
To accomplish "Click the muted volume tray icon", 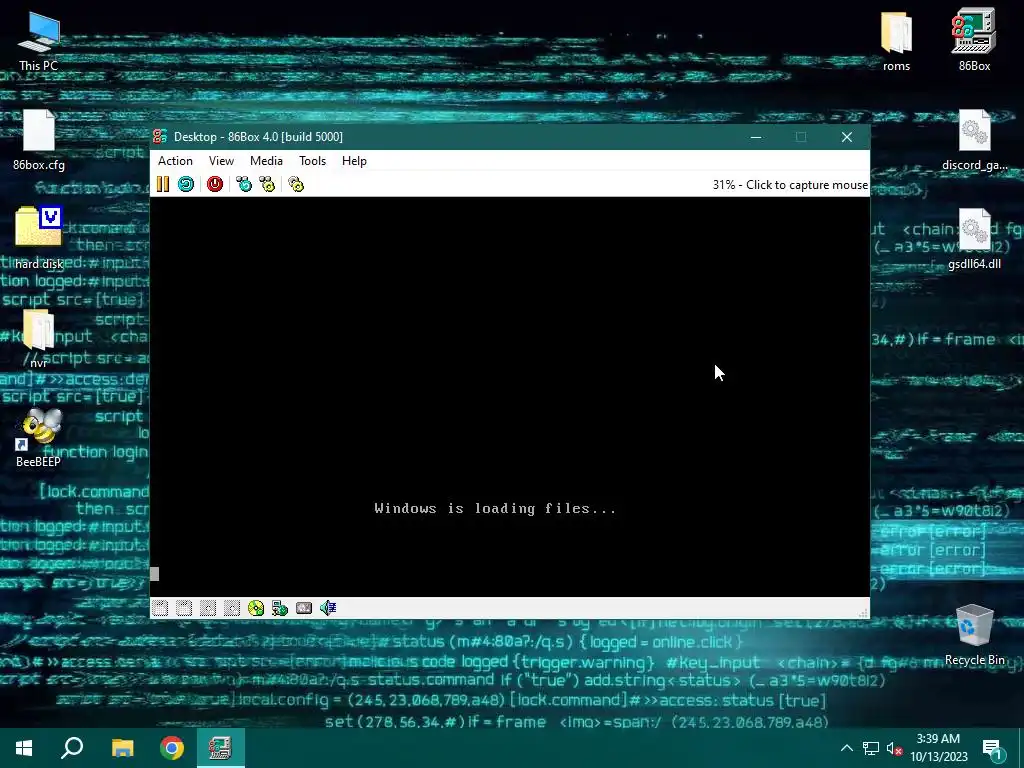I will 894,748.
